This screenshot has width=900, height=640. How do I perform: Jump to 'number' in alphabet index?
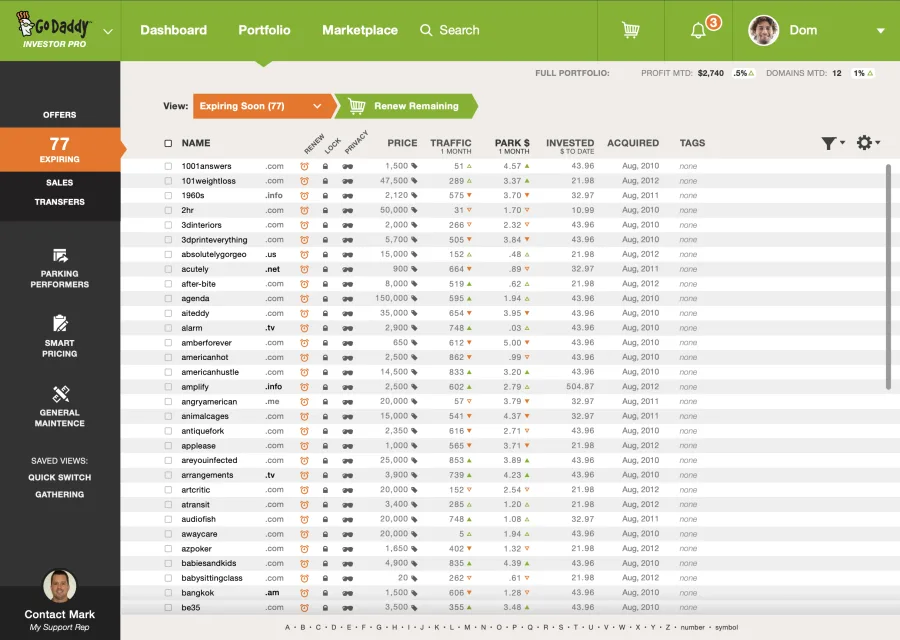pos(692,627)
